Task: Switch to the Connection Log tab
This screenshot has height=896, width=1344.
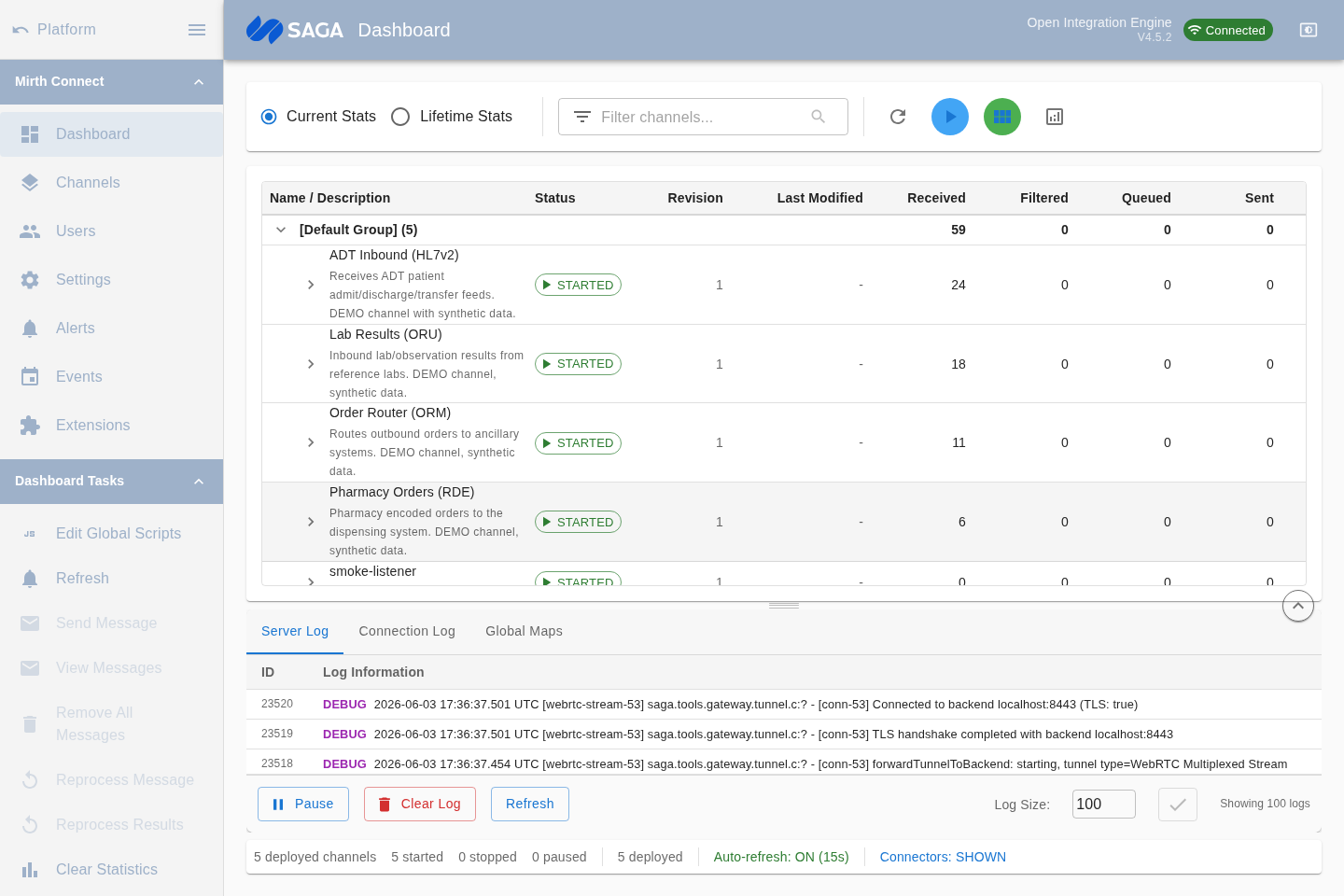Action: click(407, 631)
